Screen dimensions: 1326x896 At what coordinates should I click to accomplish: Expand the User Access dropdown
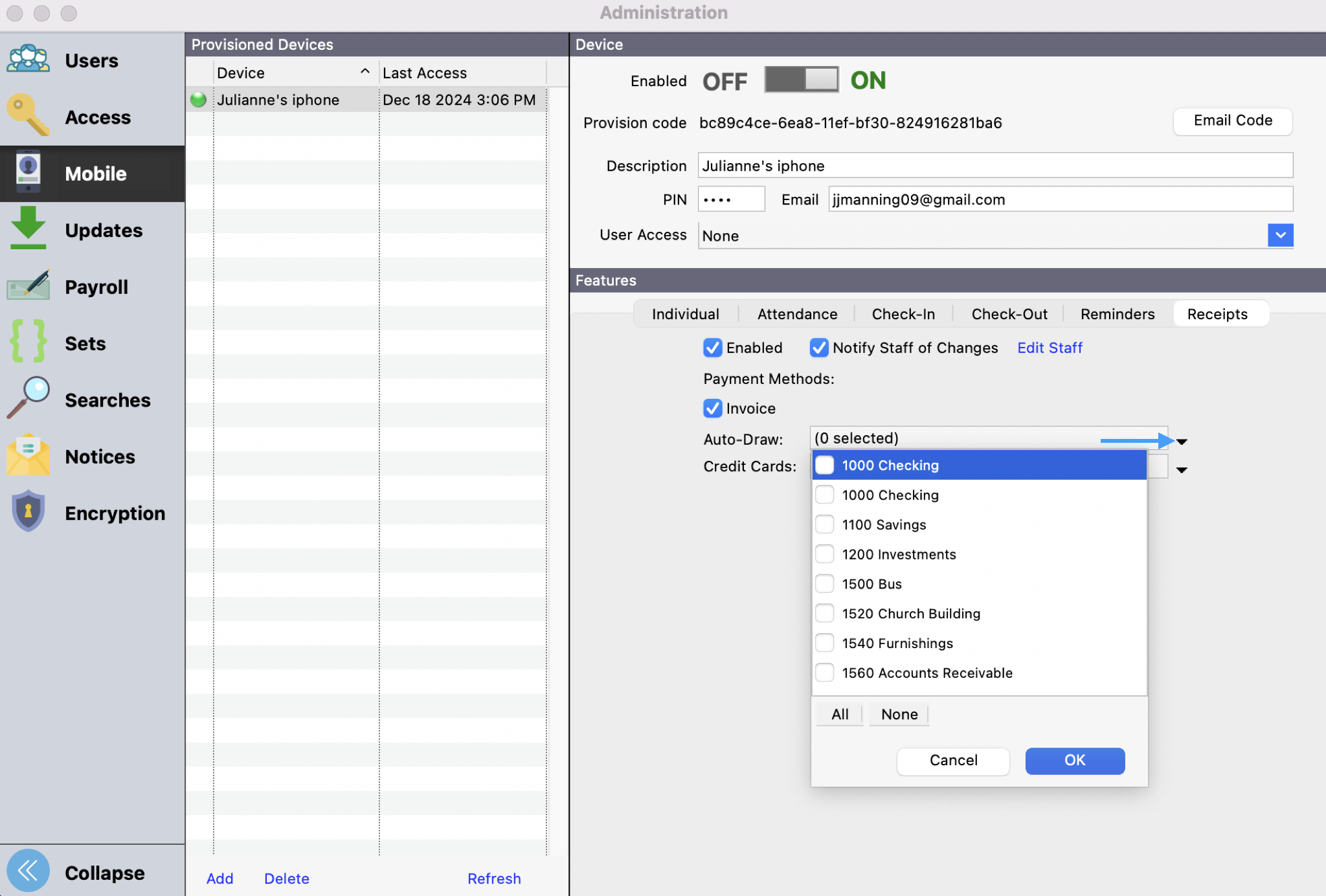1279,235
